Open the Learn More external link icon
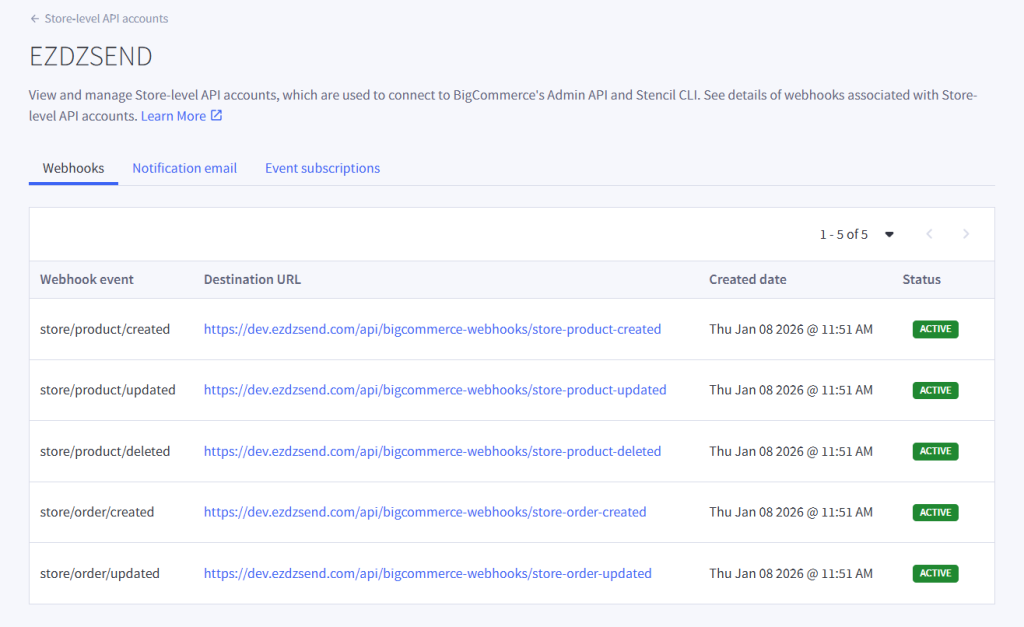1024x627 pixels. click(x=216, y=116)
